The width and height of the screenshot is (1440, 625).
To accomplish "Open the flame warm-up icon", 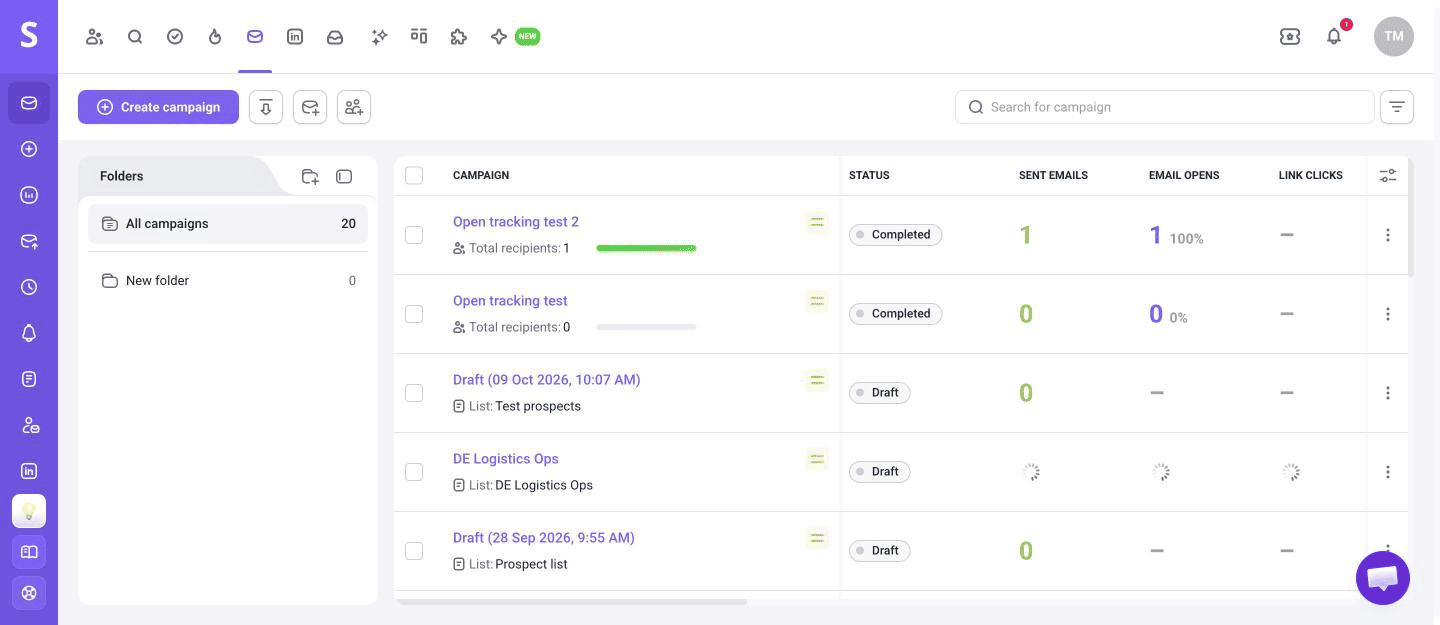I will coord(215,37).
